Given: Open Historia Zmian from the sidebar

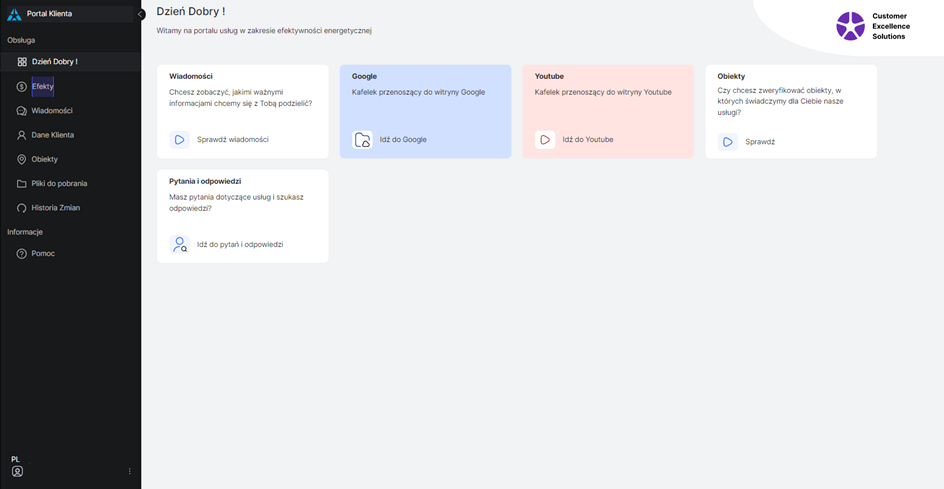Looking at the screenshot, I should click(55, 208).
